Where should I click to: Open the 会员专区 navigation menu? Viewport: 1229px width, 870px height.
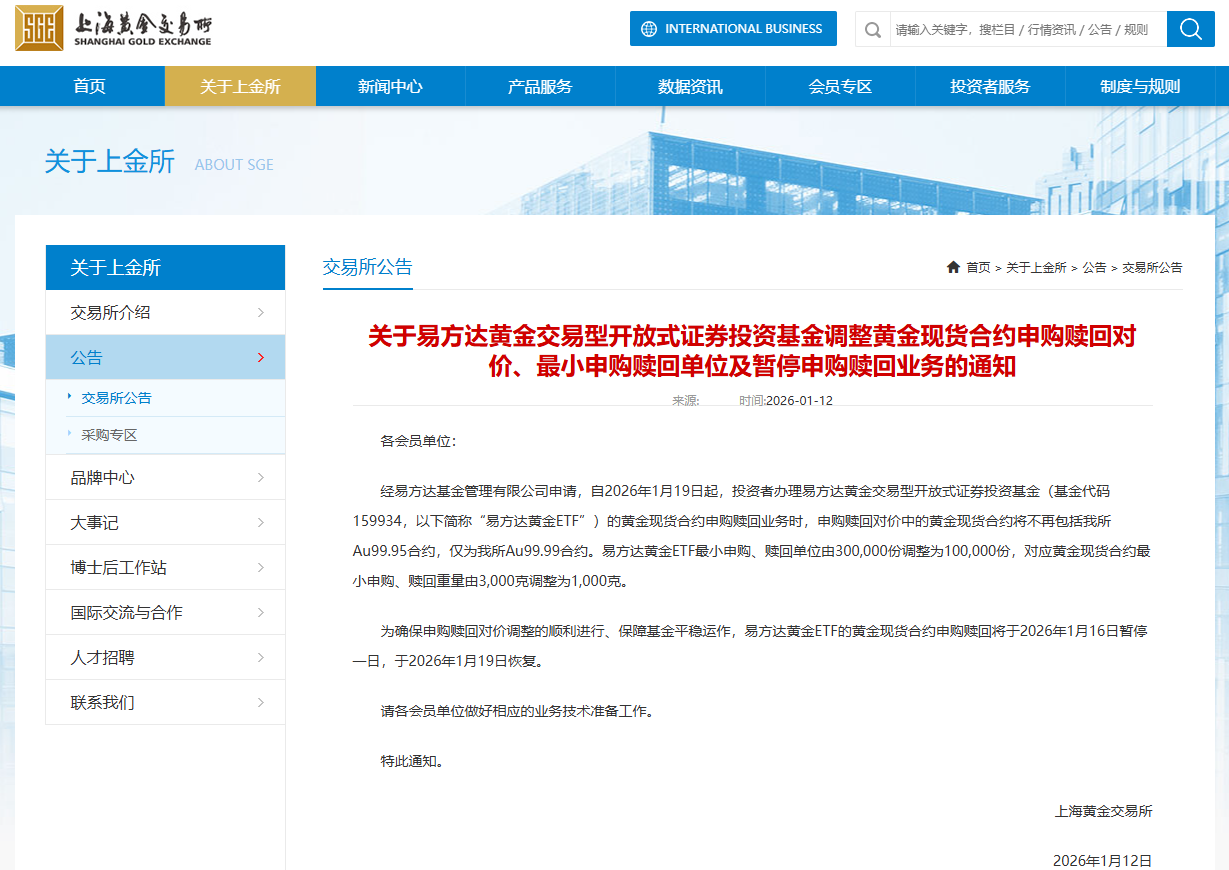pyautogui.click(x=840, y=86)
